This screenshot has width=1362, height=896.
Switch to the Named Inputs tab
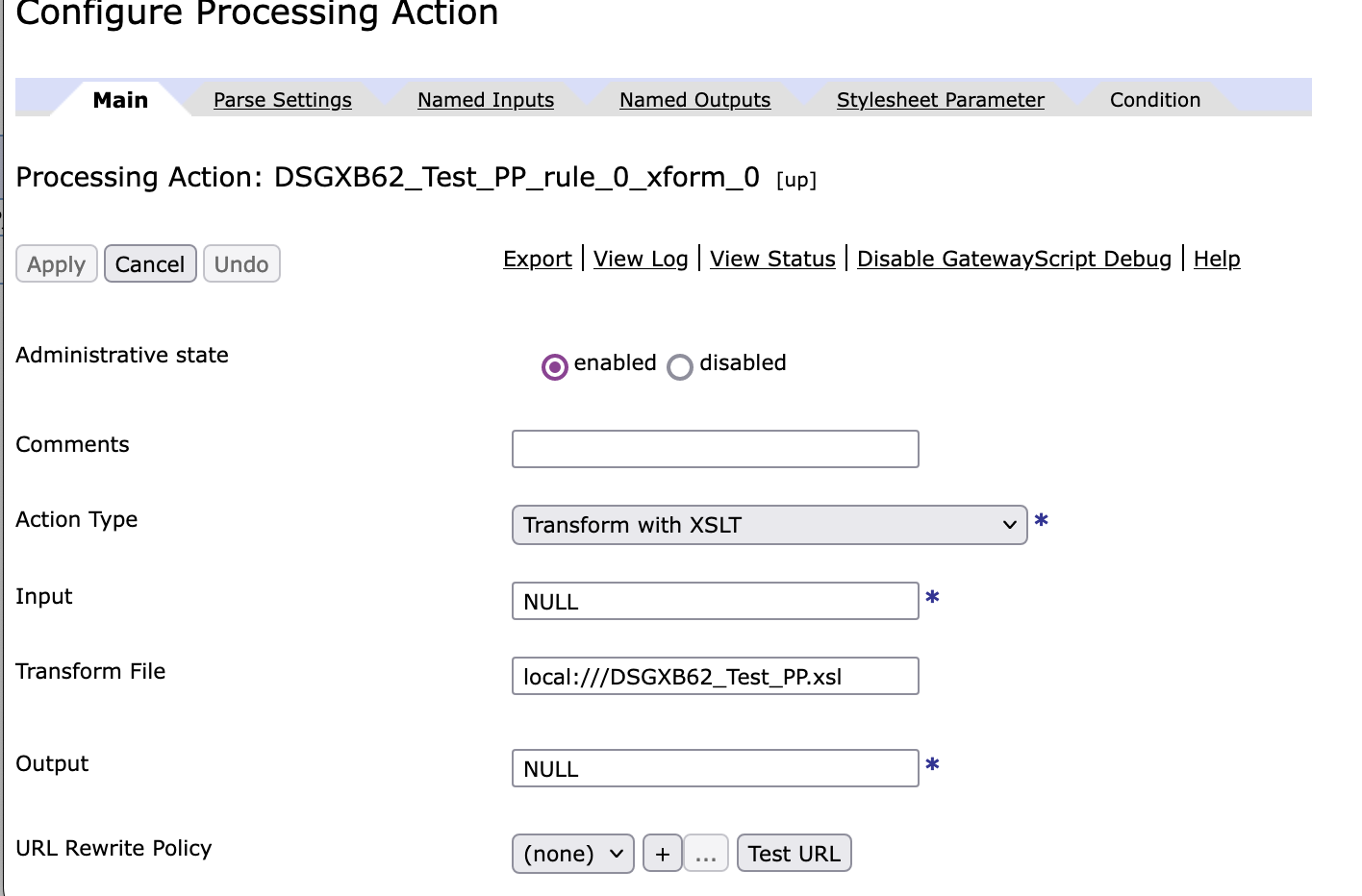pyautogui.click(x=486, y=100)
